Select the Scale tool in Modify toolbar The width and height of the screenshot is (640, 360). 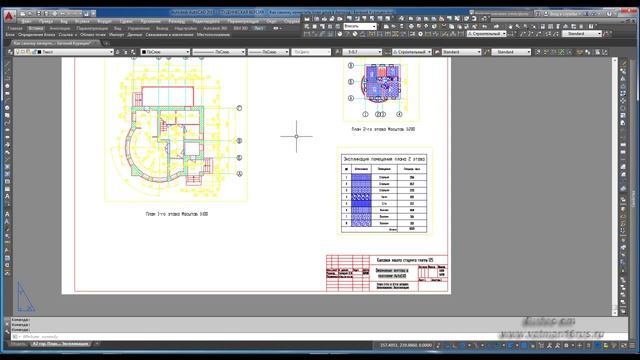coord(623,115)
